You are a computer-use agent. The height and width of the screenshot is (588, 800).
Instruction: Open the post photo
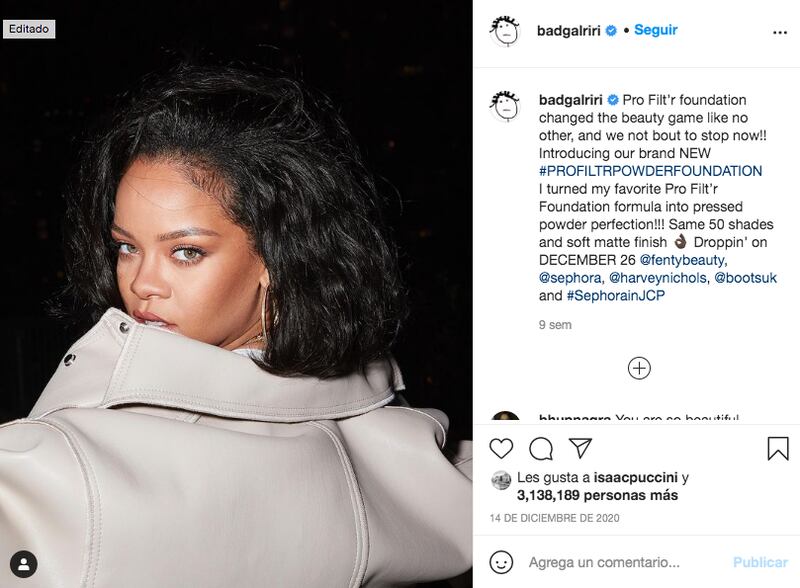(x=236, y=294)
